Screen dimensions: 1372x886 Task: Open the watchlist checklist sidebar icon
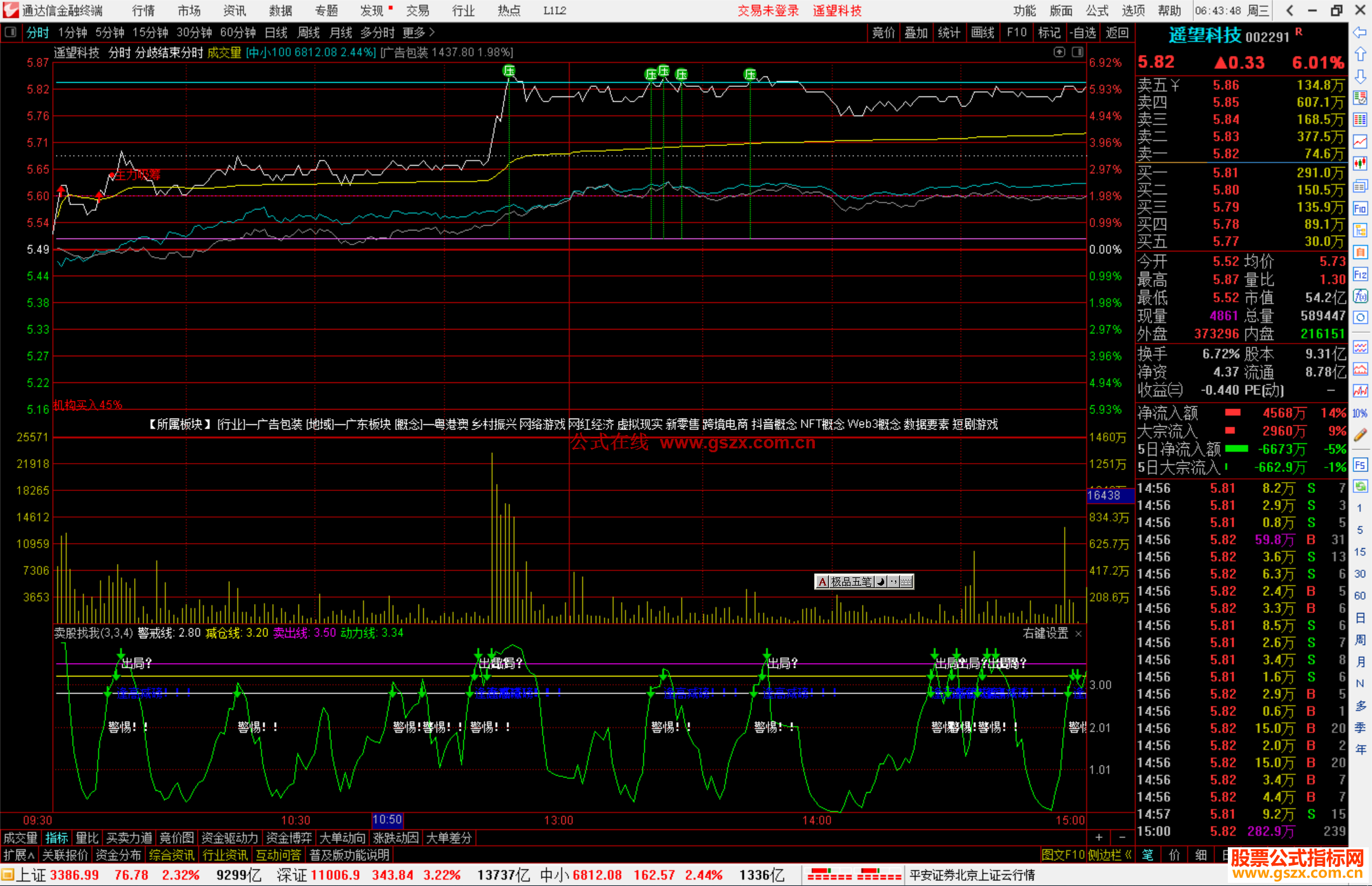pyautogui.click(x=1360, y=98)
